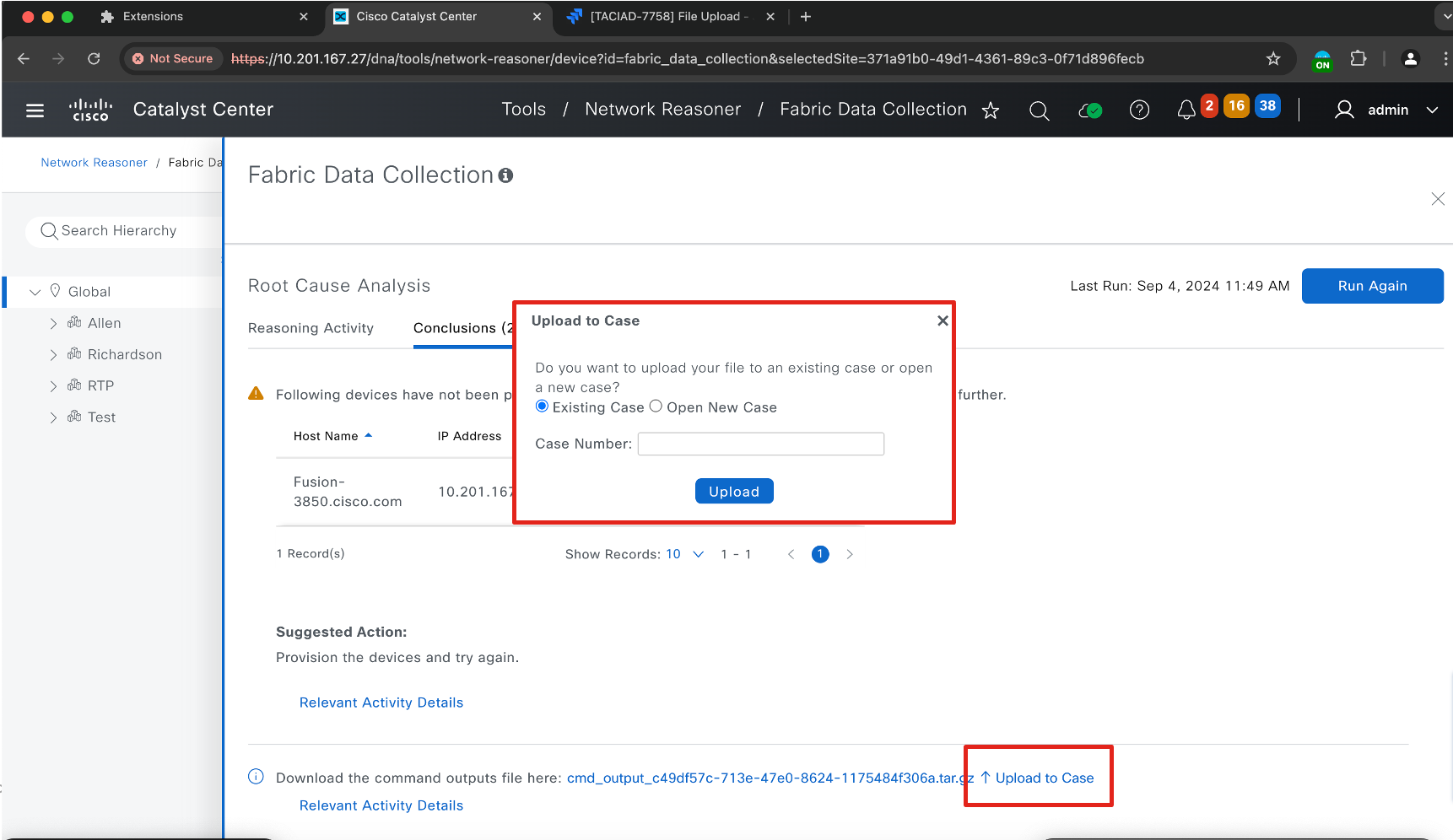The height and width of the screenshot is (840, 1453).
Task: View the orange 16 alerts badge
Action: pyautogui.click(x=1236, y=105)
